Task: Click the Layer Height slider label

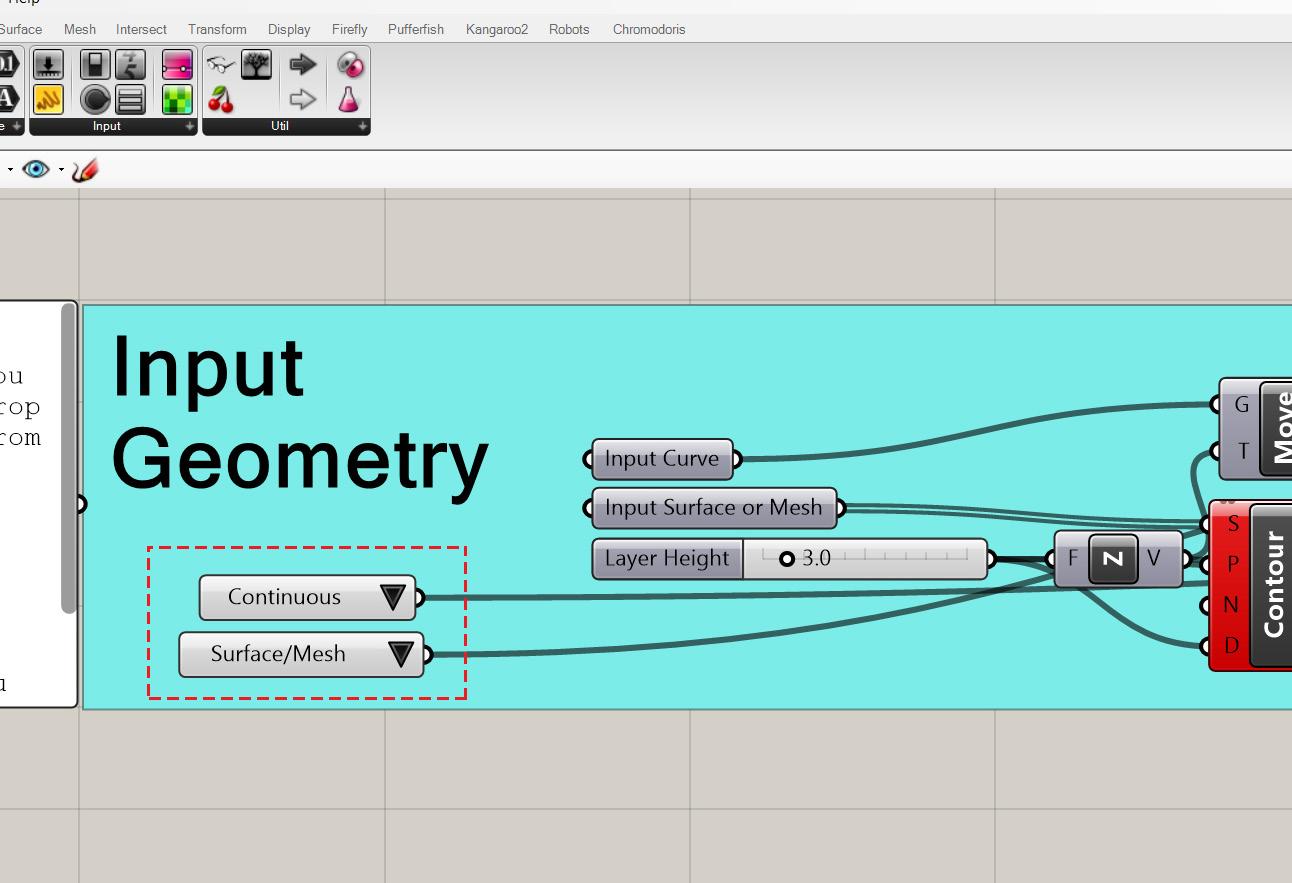Action: pyautogui.click(x=667, y=559)
